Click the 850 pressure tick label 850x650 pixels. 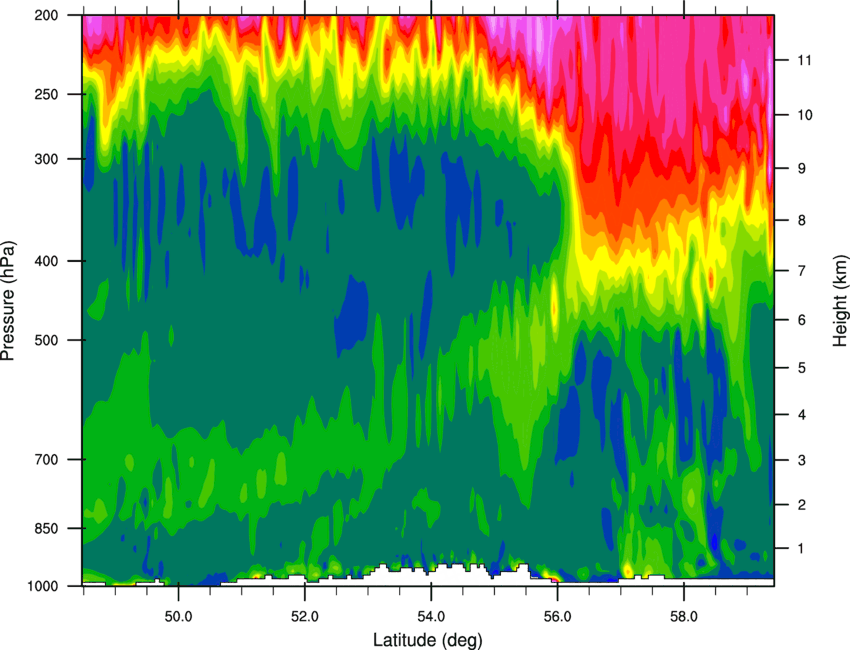click(x=46, y=528)
